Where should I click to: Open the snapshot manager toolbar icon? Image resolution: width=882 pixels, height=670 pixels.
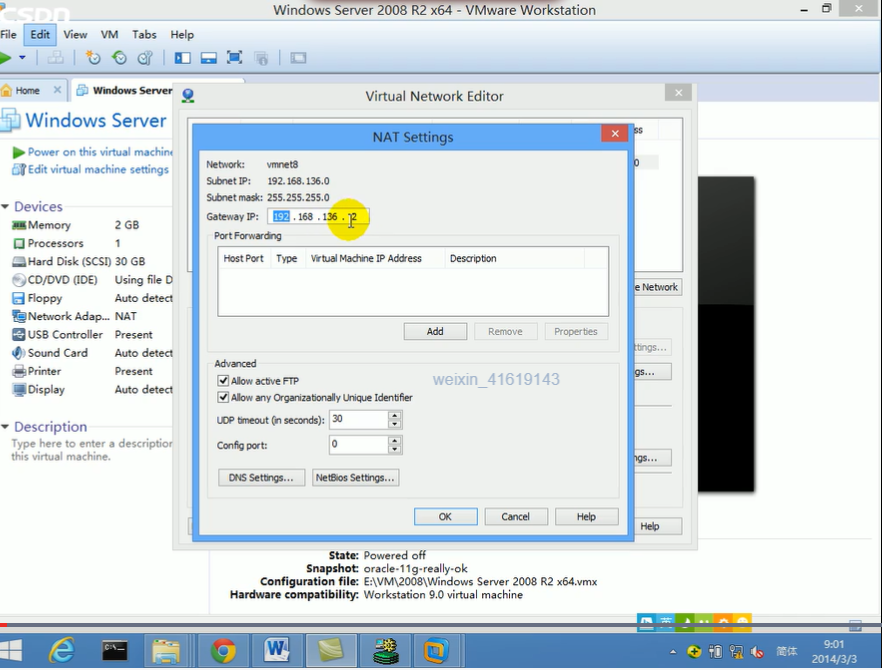tap(146, 57)
